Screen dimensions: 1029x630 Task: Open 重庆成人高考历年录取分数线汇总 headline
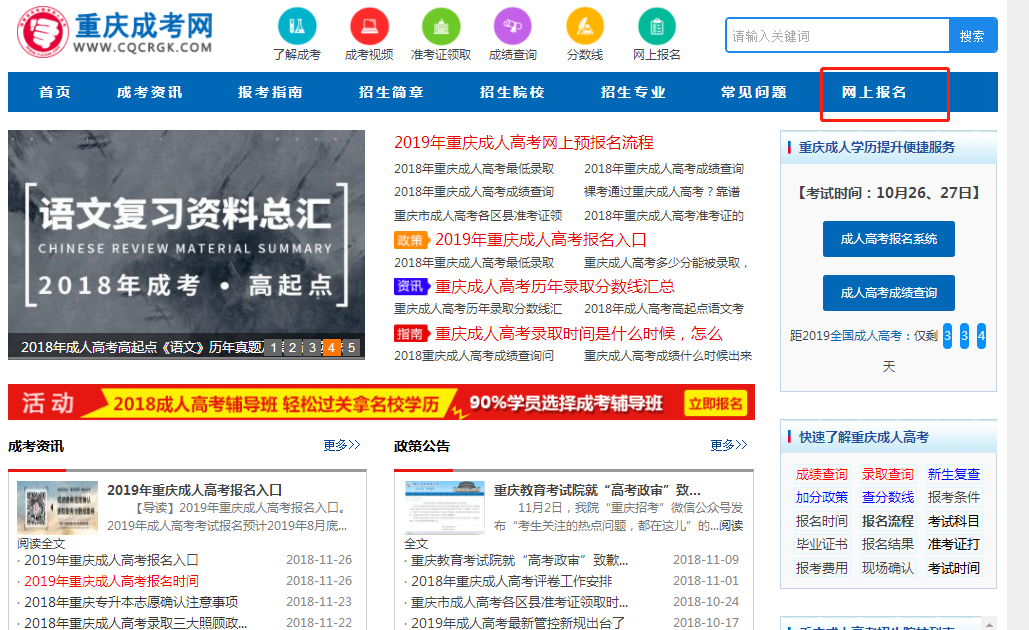click(x=555, y=286)
